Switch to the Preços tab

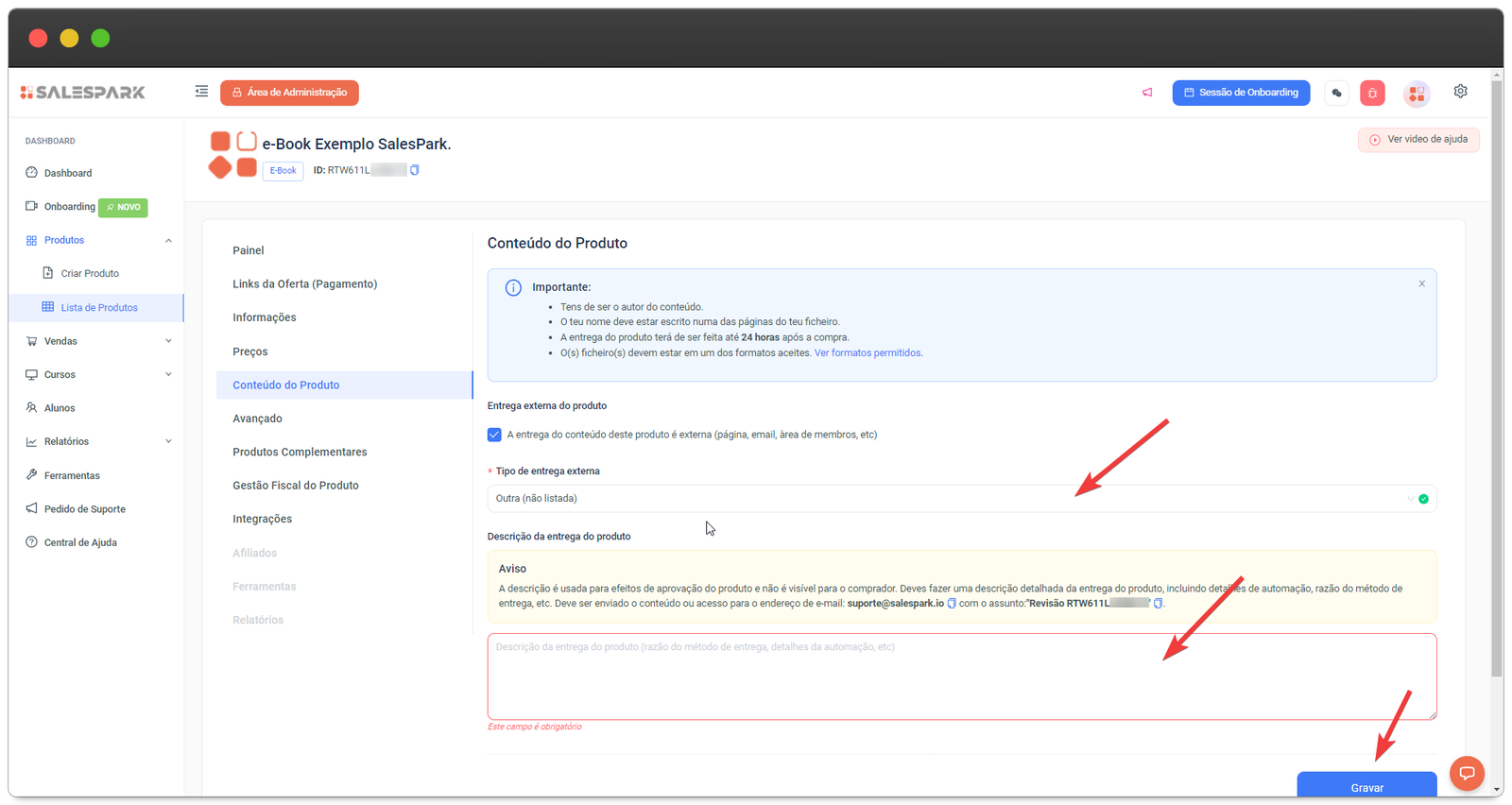click(x=250, y=351)
